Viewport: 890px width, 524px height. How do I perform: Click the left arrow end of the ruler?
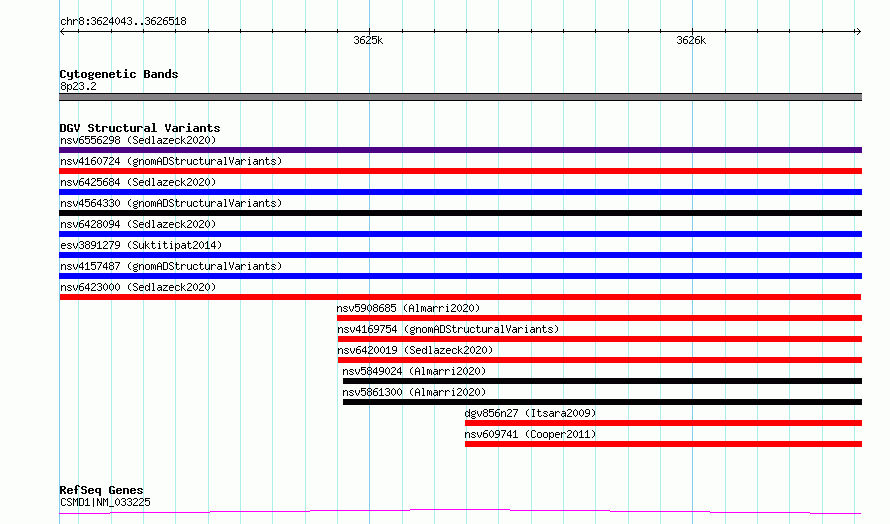[x=62, y=32]
